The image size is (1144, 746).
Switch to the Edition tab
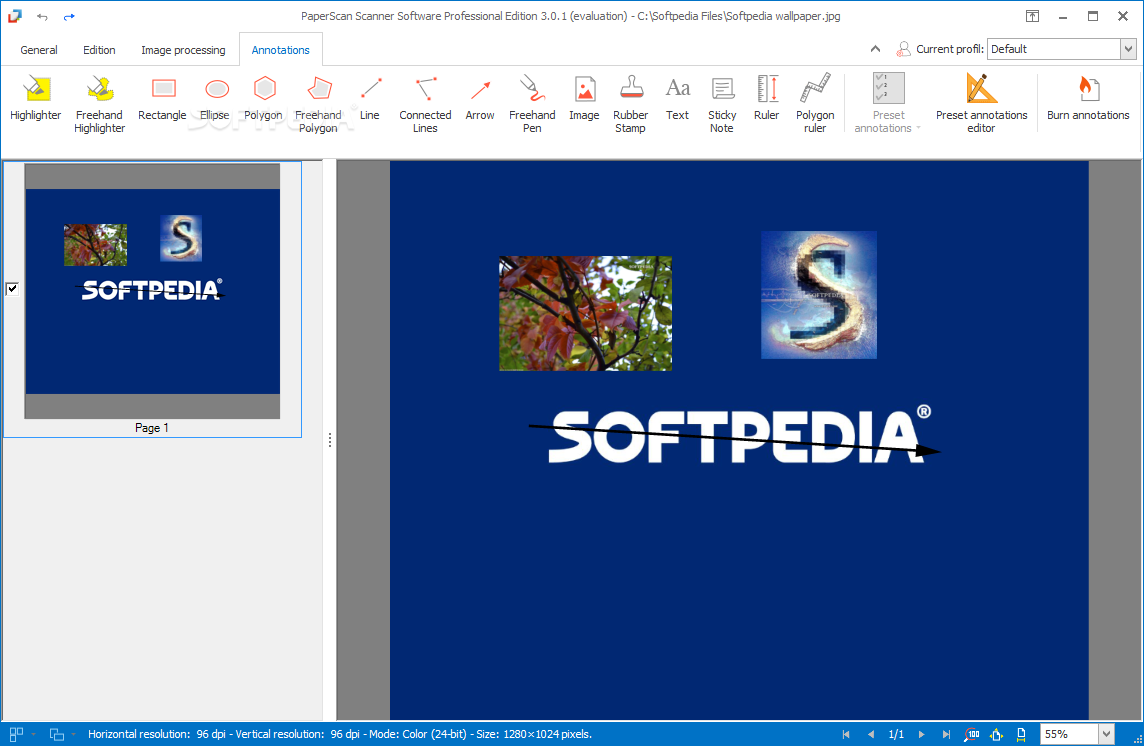tap(99, 50)
